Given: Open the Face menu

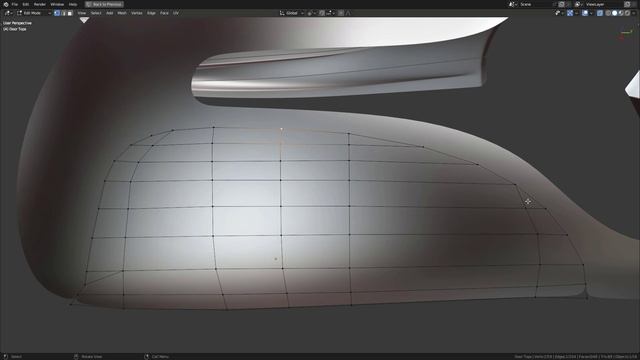Looking at the screenshot, I should pyautogui.click(x=164, y=13).
